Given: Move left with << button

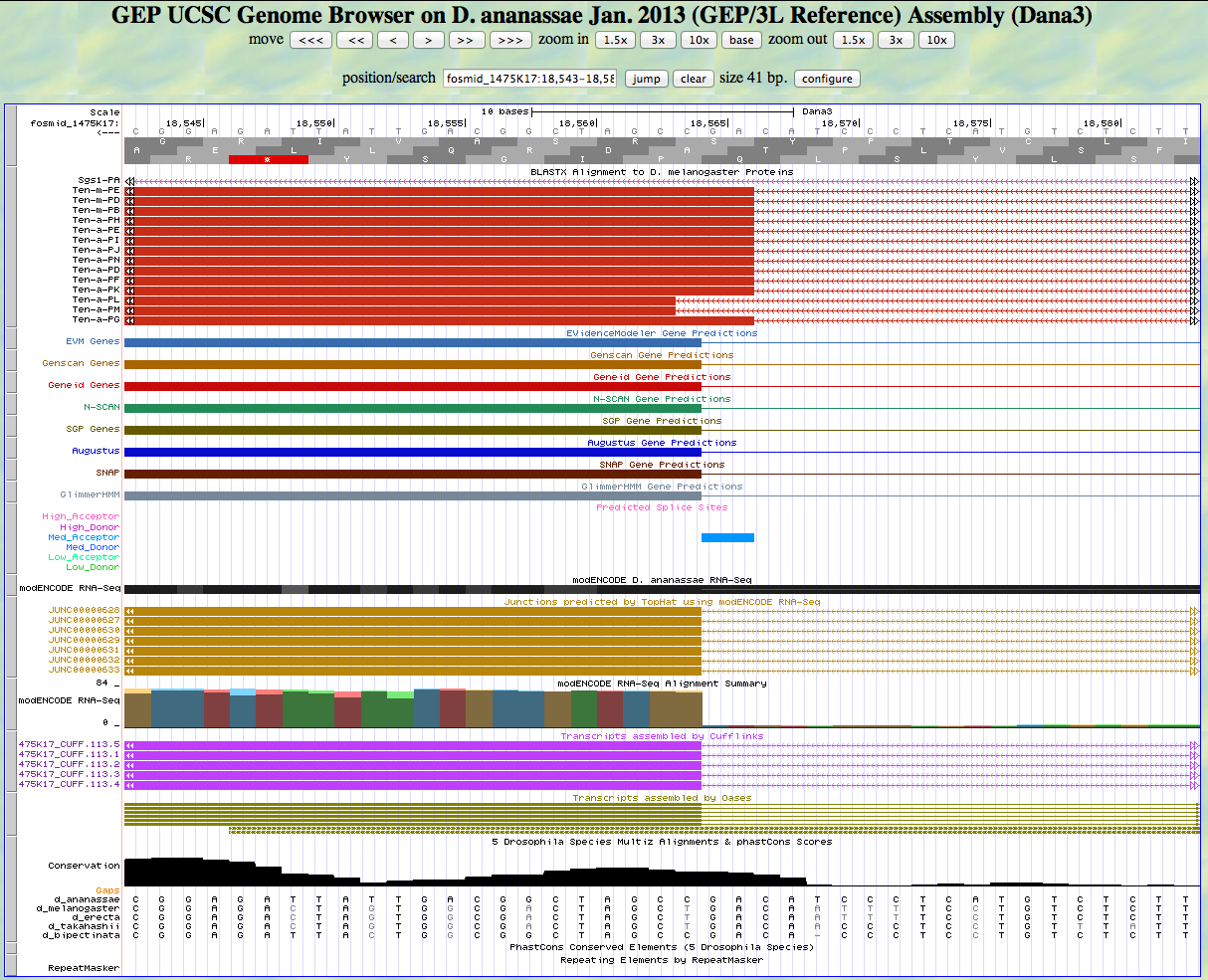Looking at the screenshot, I should coord(354,40).
